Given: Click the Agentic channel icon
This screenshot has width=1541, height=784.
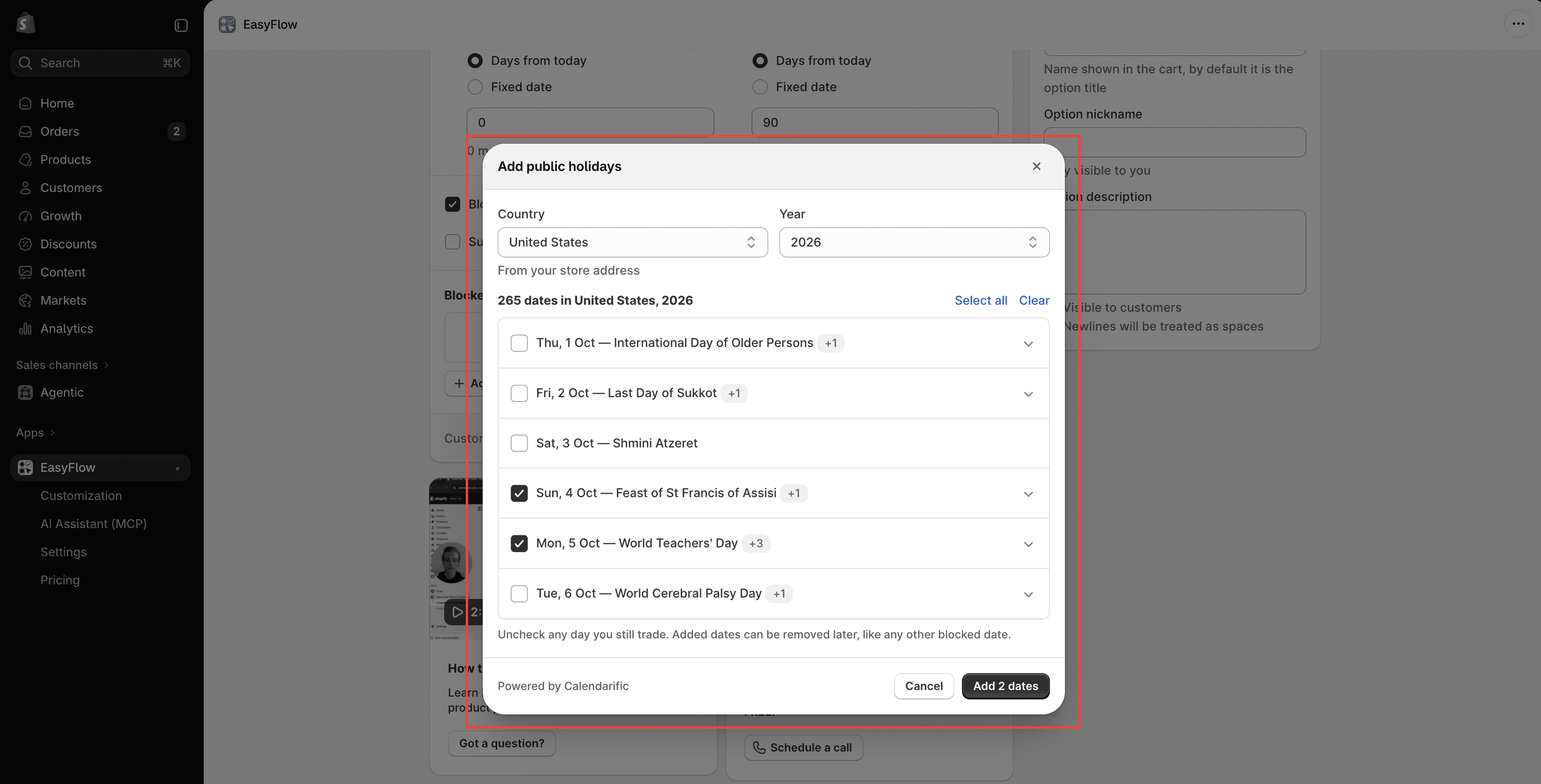Looking at the screenshot, I should pyautogui.click(x=25, y=392).
